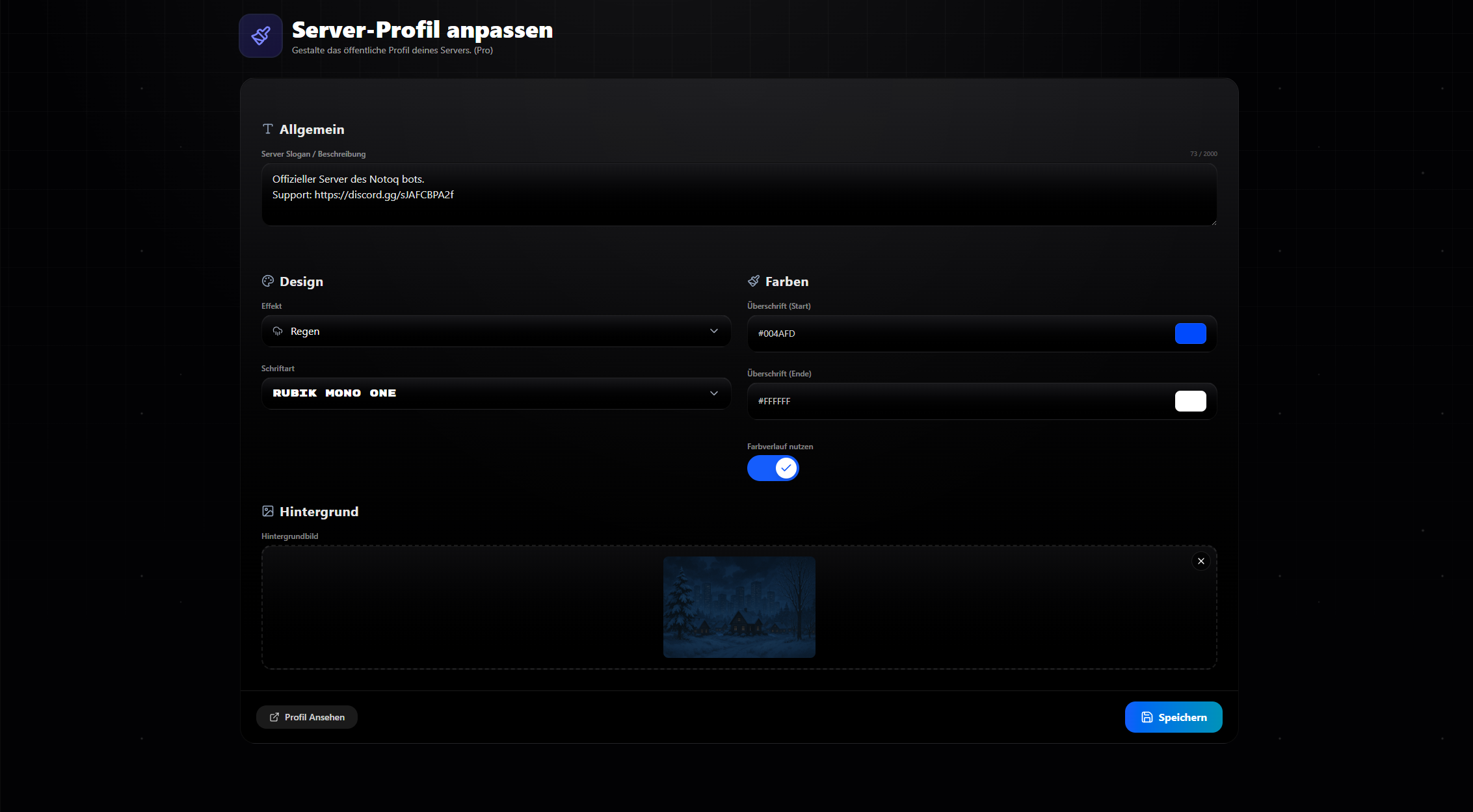Select the #FFFFFF hex color input

pos(943,401)
